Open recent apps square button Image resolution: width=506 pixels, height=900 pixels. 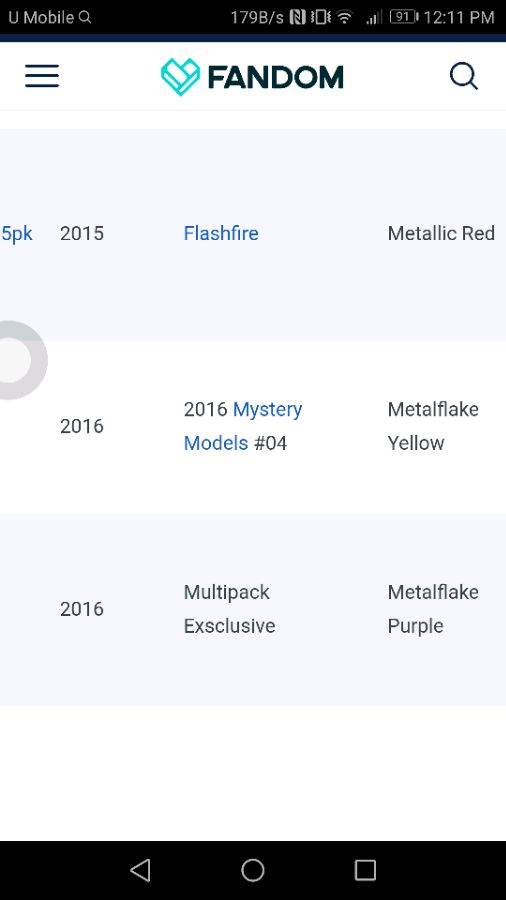pyautogui.click(x=365, y=870)
